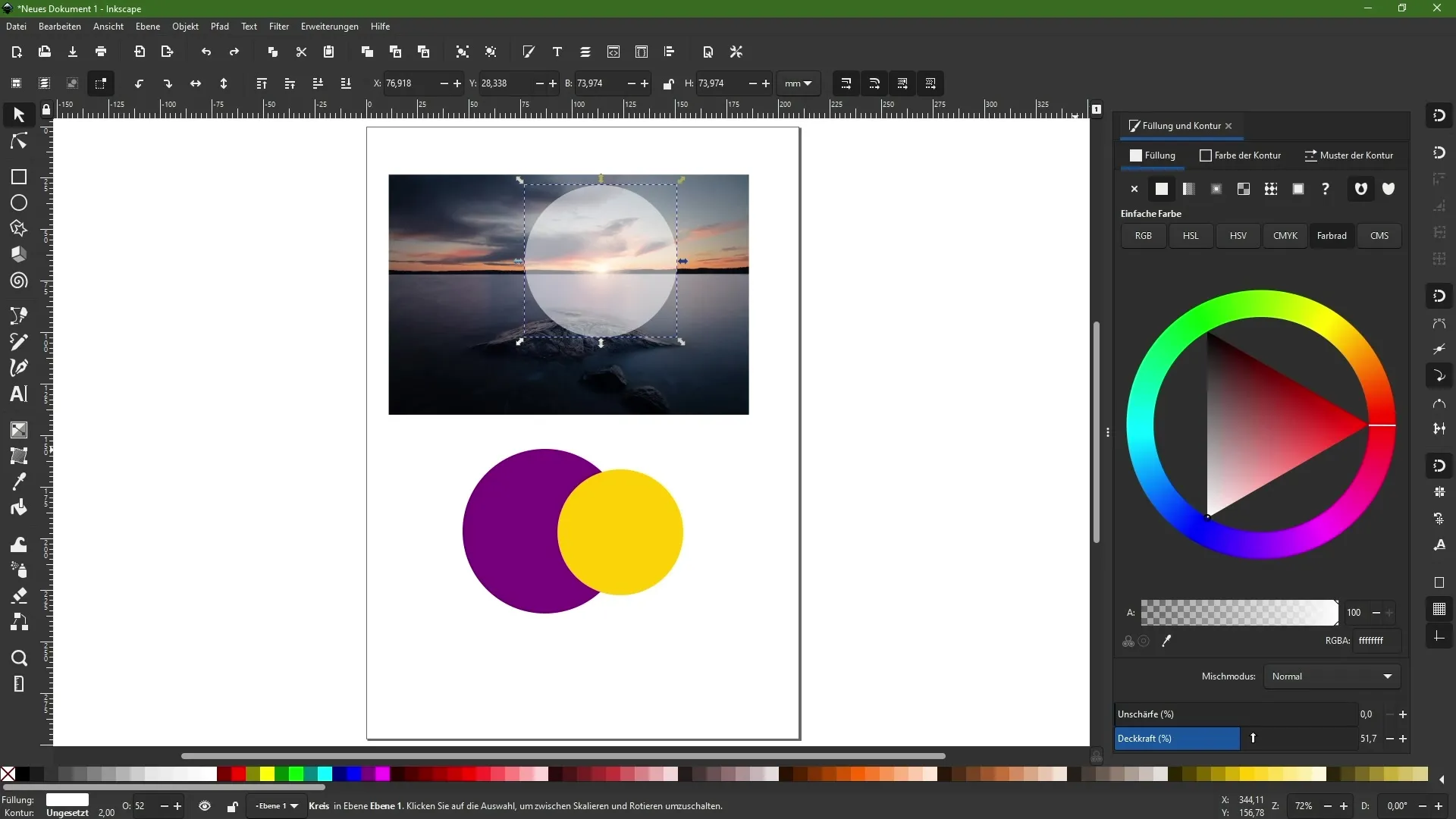
Task: Select the Node tool in toolbar
Action: (18, 140)
